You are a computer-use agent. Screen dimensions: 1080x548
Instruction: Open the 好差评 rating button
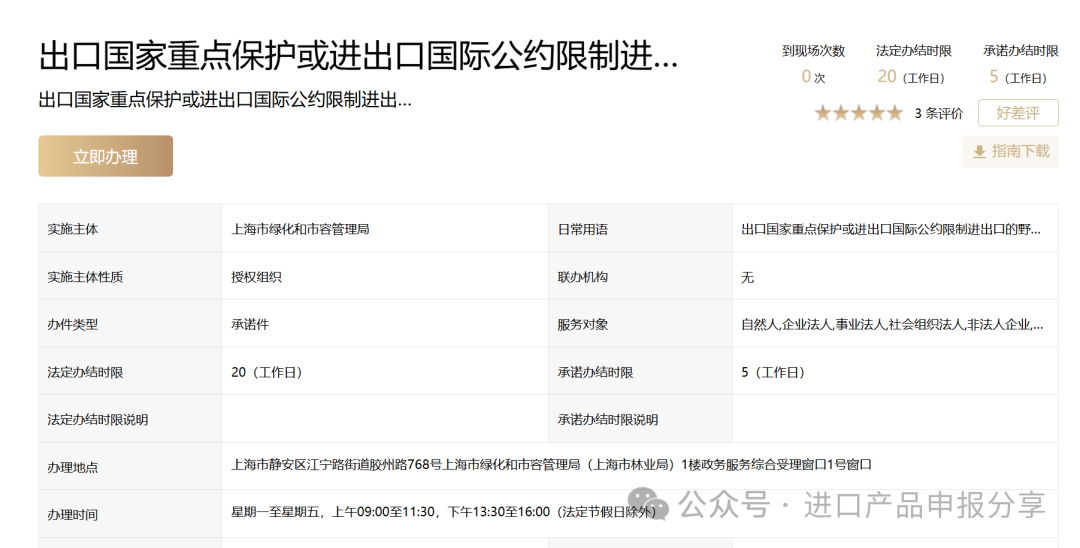point(1018,113)
